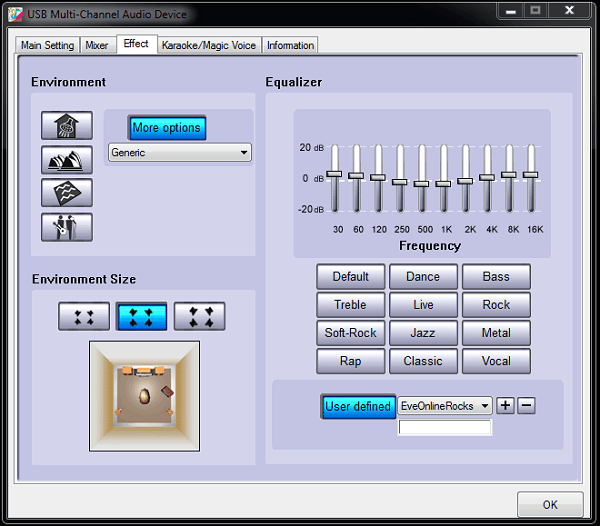Apply the Metal equalizer preset
The image size is (600, 526).
pyautogui.click(x=496, y=333)
